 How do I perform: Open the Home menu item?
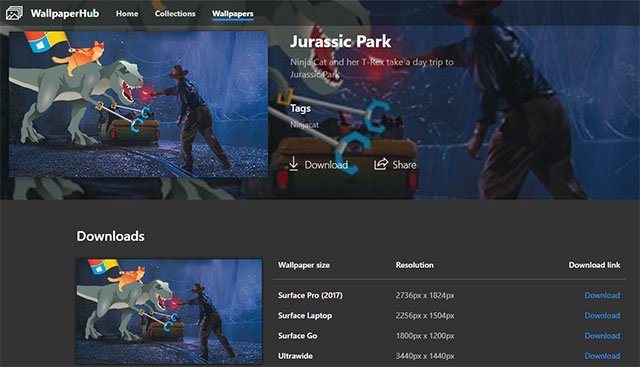click(127, 13)
